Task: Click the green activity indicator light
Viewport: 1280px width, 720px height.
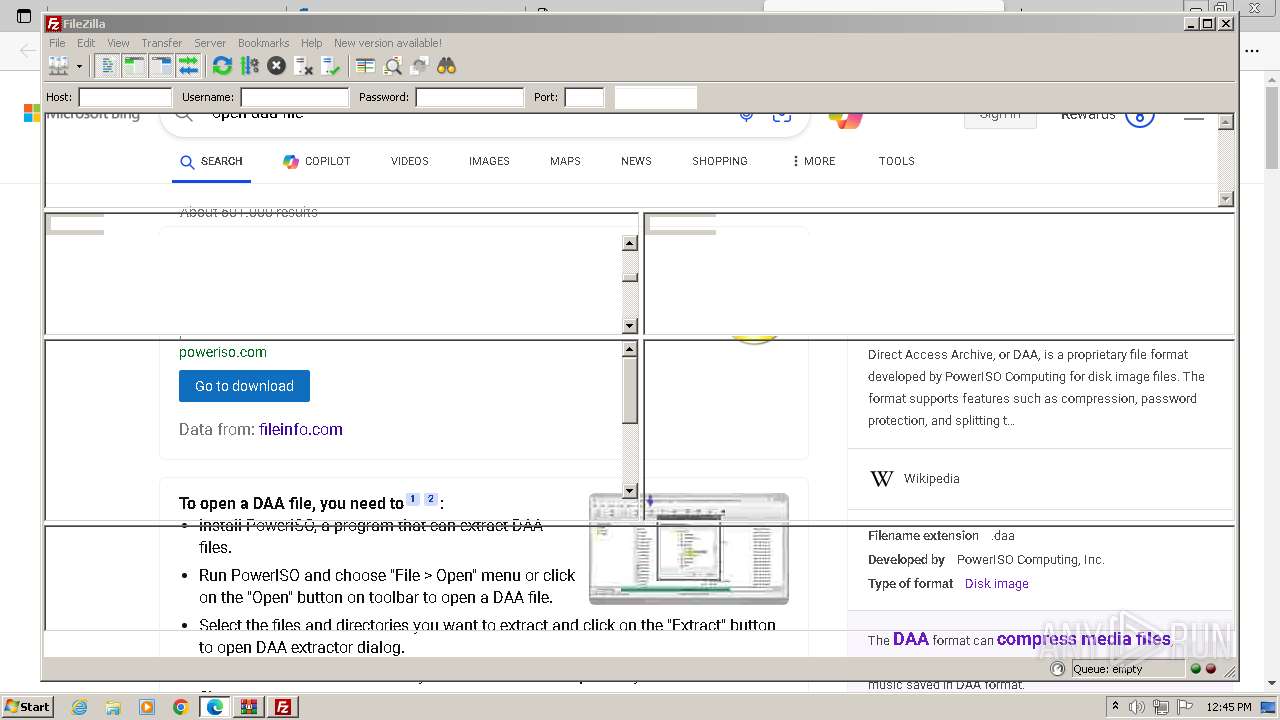Action: point(1196,669)
